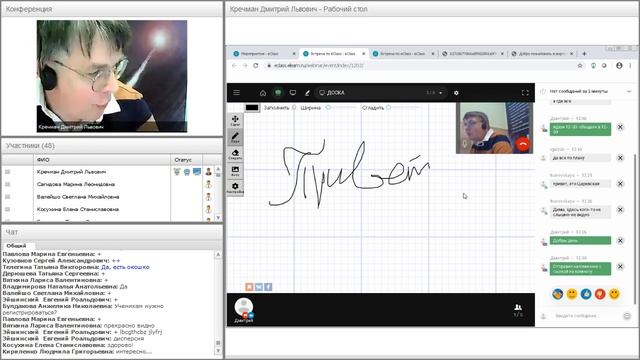Delete the 'привет, это Царевская' message
The image size is (640, 360).
[x=620, y=184]
